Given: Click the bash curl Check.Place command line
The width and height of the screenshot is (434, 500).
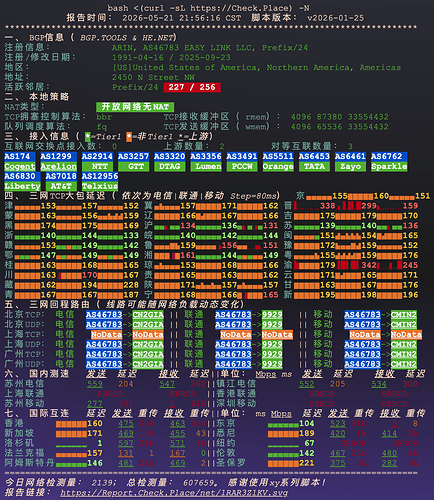Looking at the screenshot, I should click(x=208, y=8).
